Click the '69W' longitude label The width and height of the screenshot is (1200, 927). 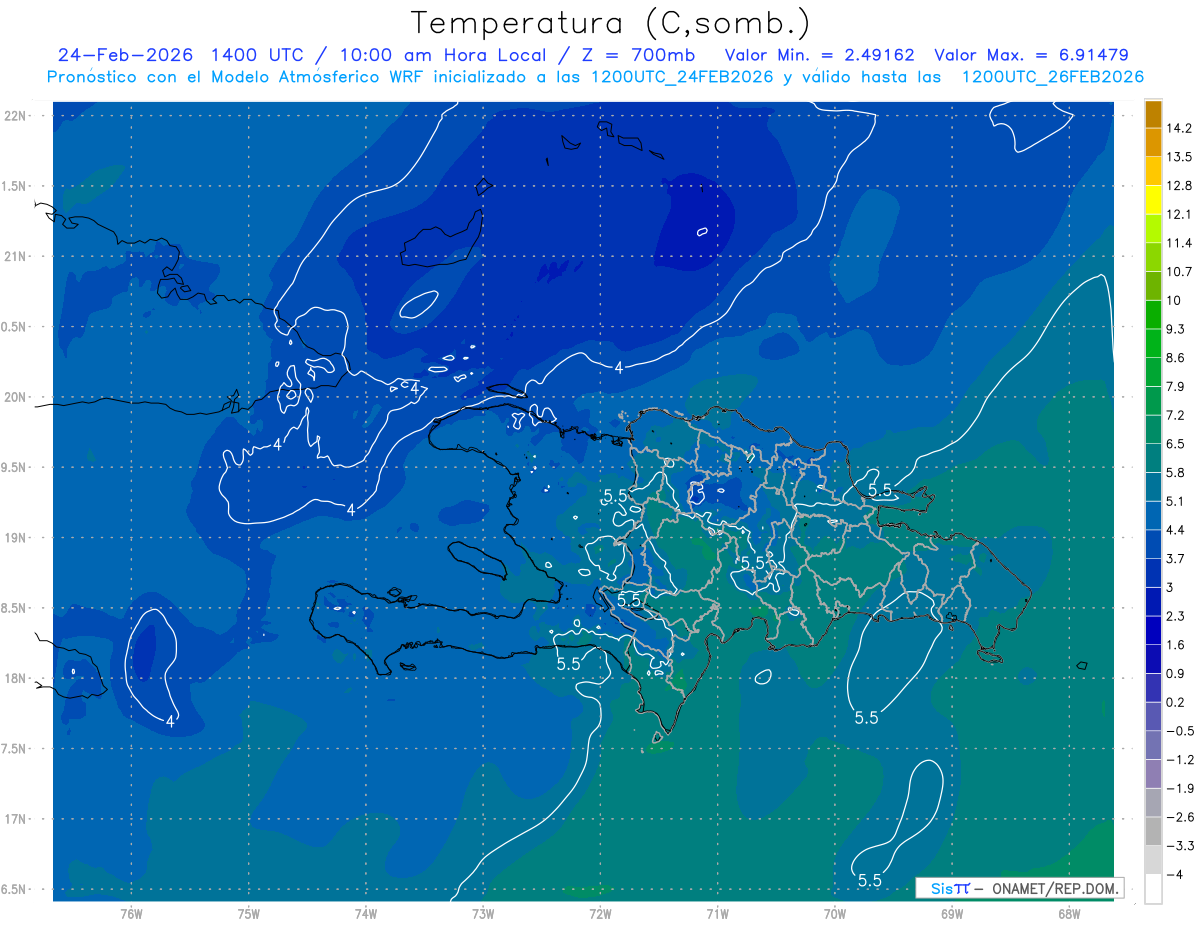[x=952, y=914]
